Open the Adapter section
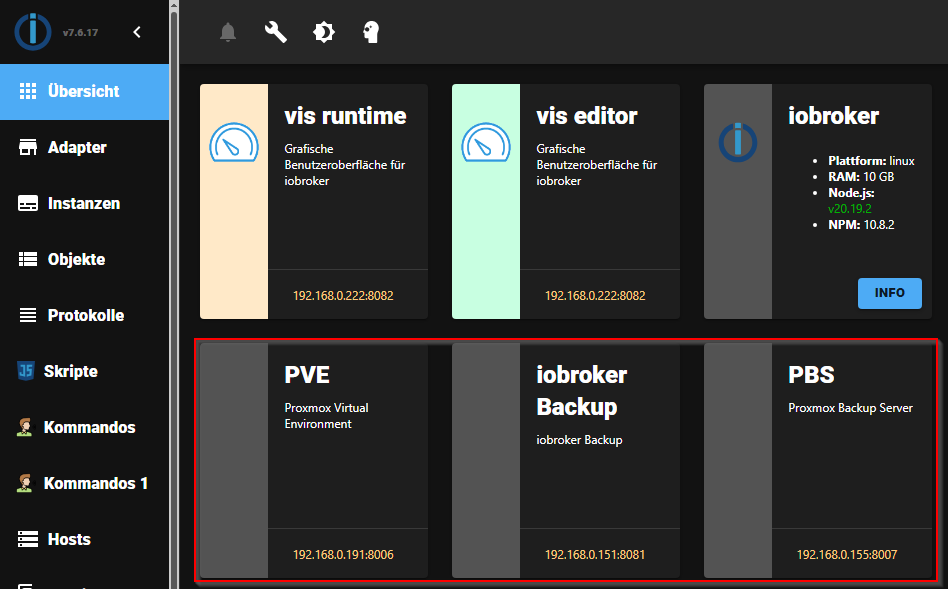This screenshot has height=589, width=948. (x=85, y=148)
